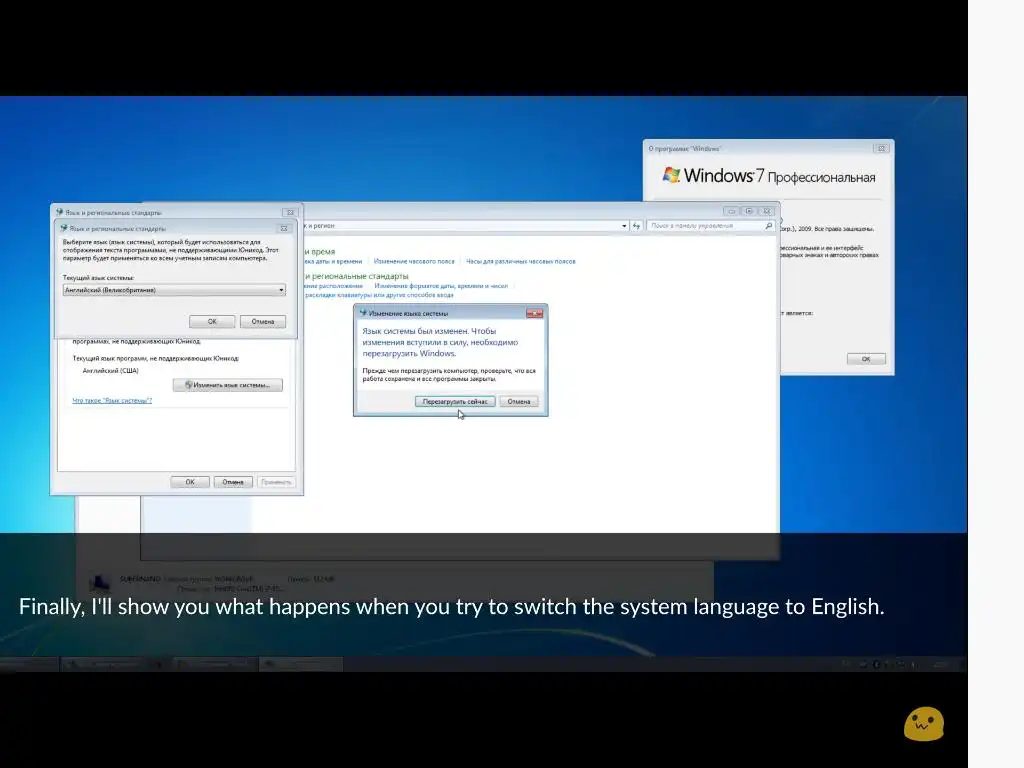Open the "Английский (Великобритания)" system language dropdown
1024x768 pixels.
click(174, 290)
